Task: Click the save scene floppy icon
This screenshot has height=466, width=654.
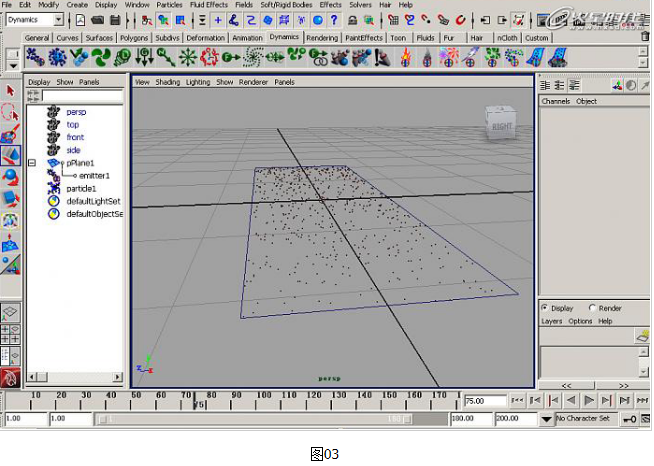Action: 115,20
